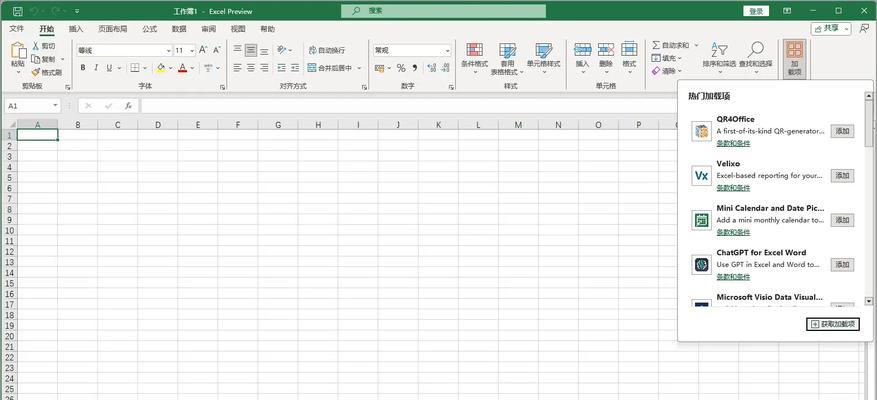Add the QR4Office add-in

coord(842,131)
